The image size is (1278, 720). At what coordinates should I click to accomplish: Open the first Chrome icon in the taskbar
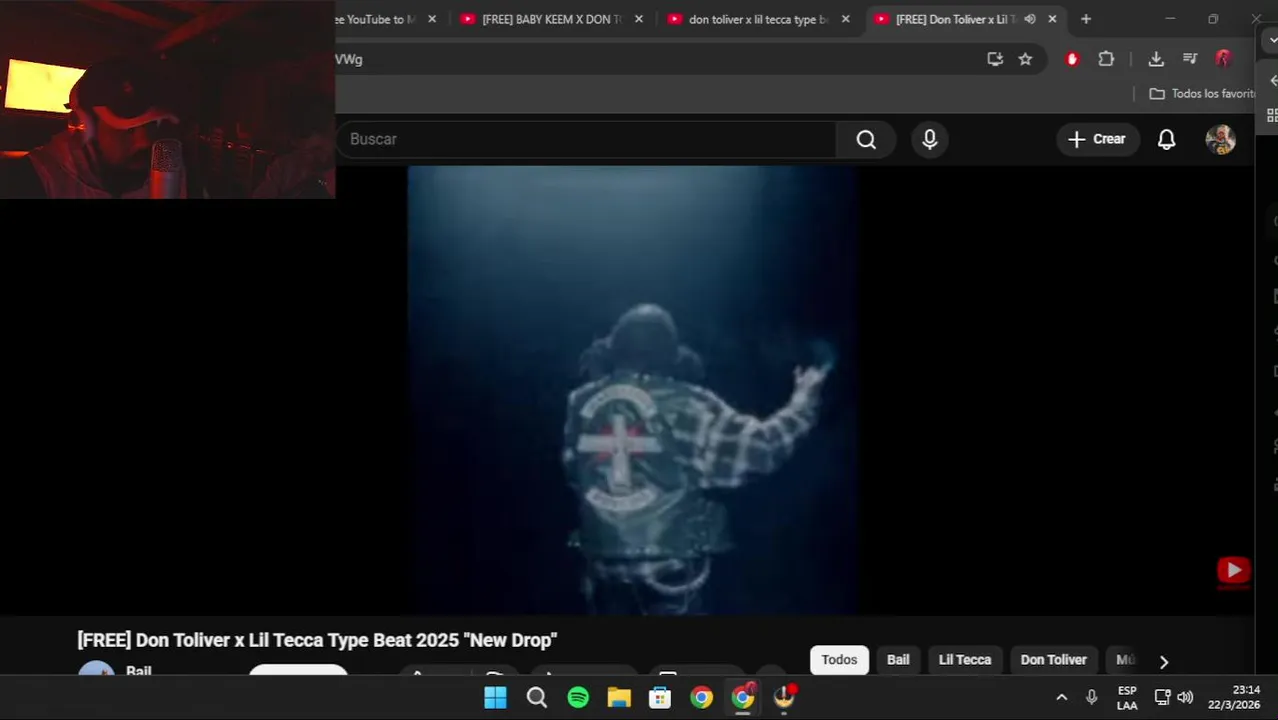point(702,698)
